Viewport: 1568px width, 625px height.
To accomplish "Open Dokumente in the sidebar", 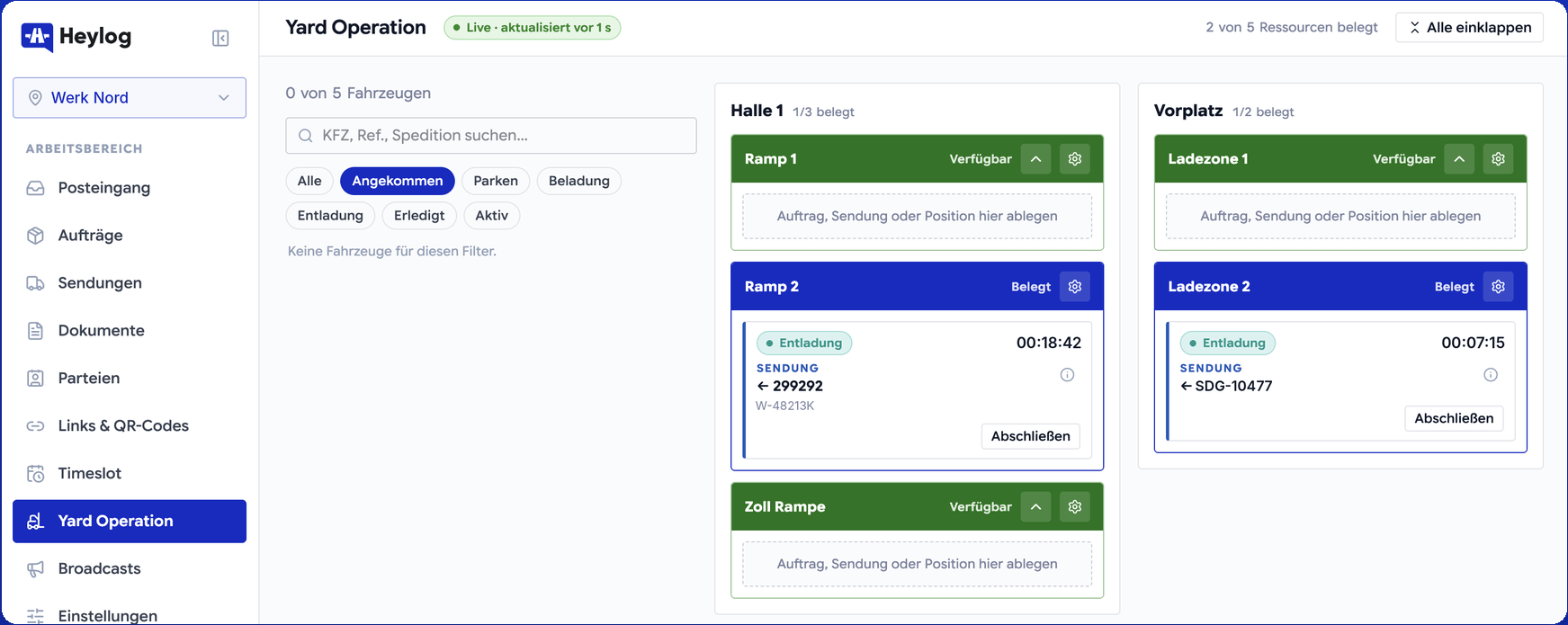I will [x=130, y=331].
